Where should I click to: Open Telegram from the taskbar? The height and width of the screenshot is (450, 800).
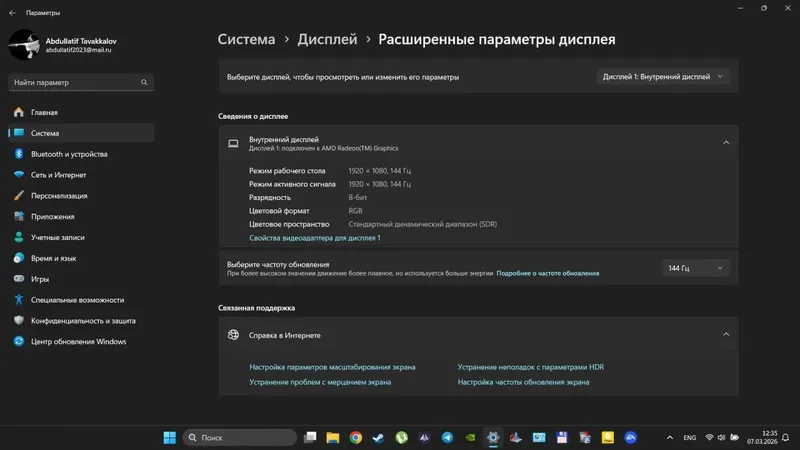pyautogui.click(x=447, y=438)
